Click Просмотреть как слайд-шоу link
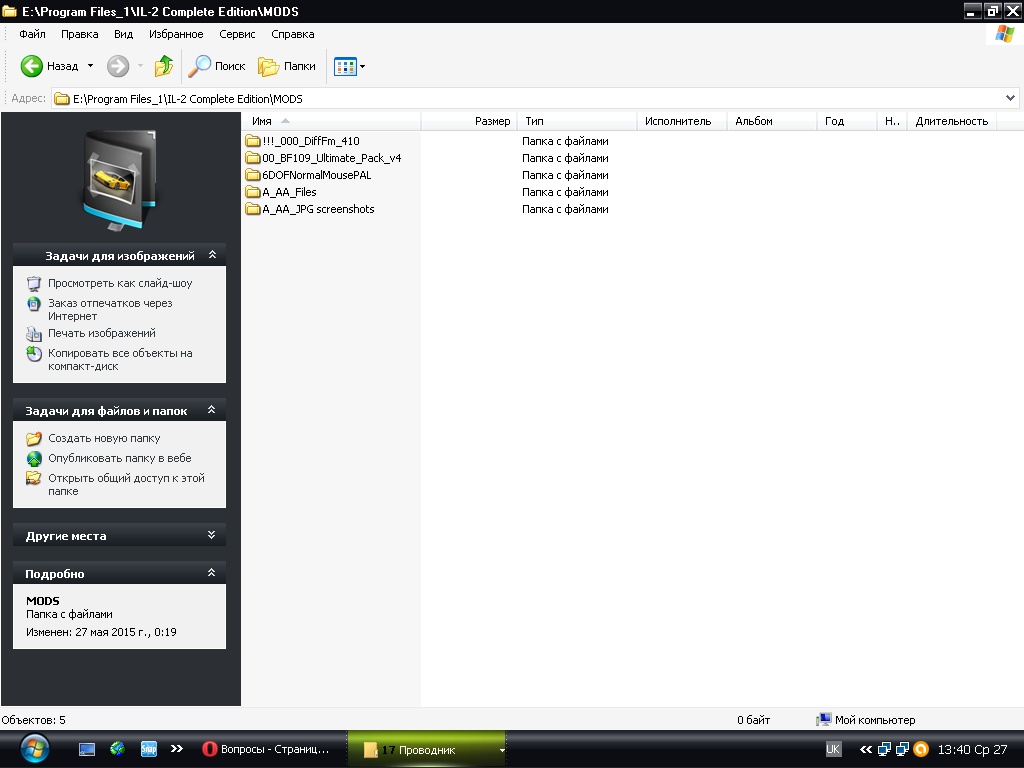 pyautogui.click(x=120, y=283)
